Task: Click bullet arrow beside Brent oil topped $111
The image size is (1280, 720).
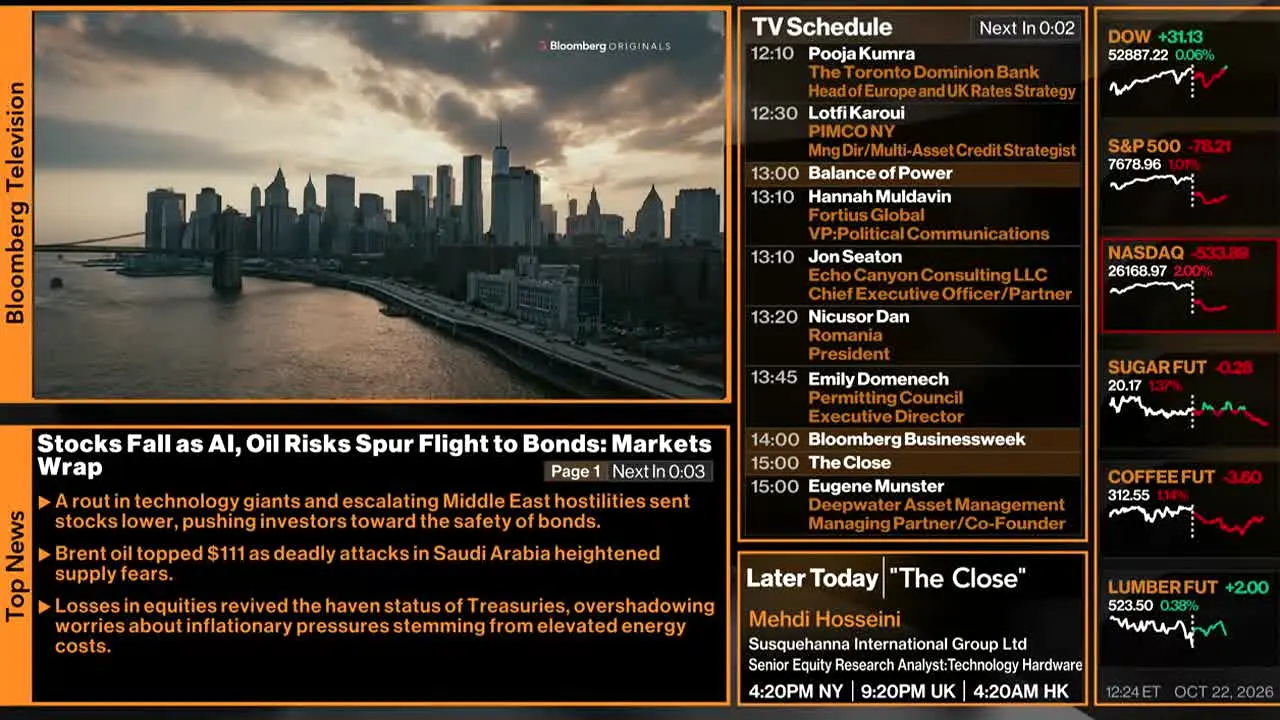Action: (x=44, y=554)
